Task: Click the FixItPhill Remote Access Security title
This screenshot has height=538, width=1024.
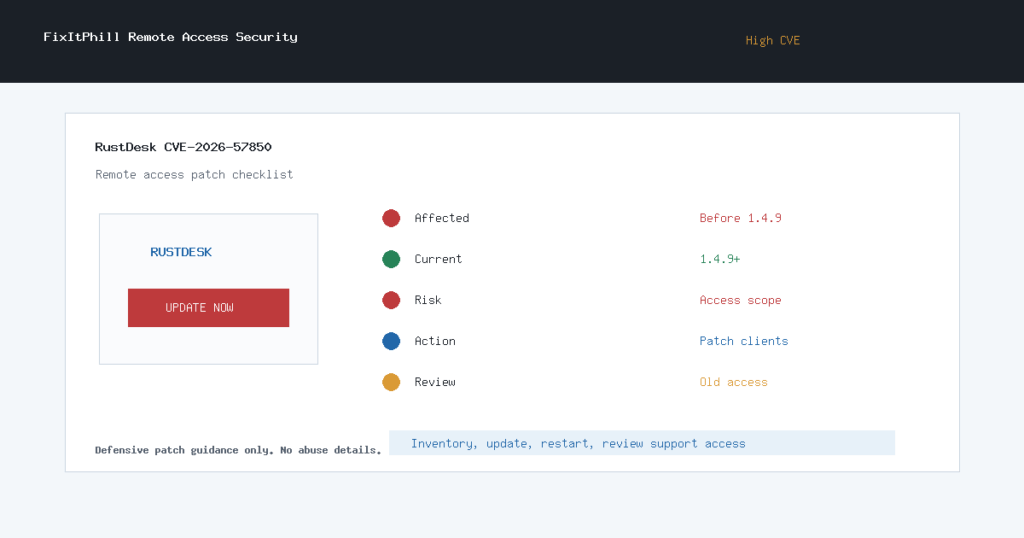Action: click(x=170, y=37)
